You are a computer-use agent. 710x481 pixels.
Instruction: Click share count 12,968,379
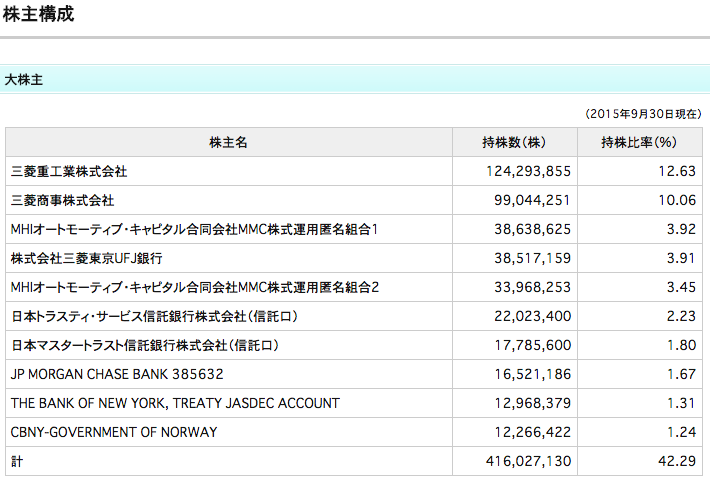(x=532, y=403)
